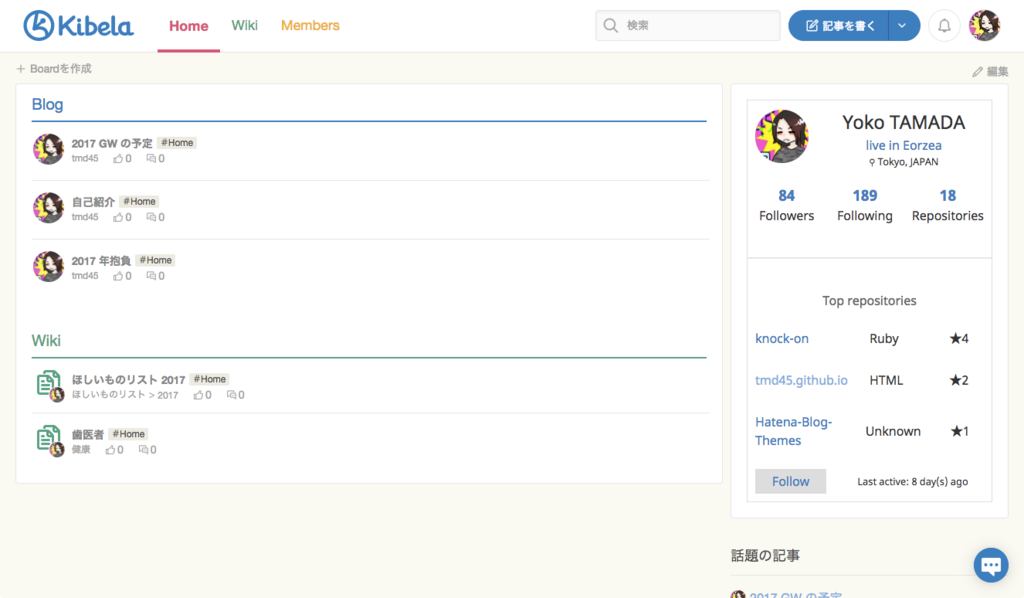The width and height of the screenshot is (1024, 598).
Task: Click Last active: 8 day(s) ago text
Action: coord(912,481)
